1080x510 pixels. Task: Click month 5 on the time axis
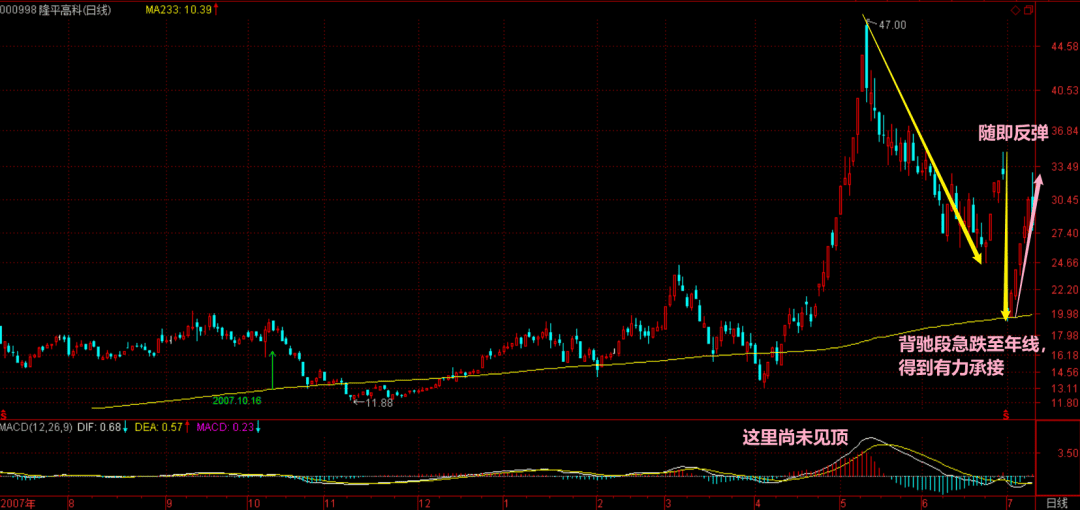click(x=842, y=500)
